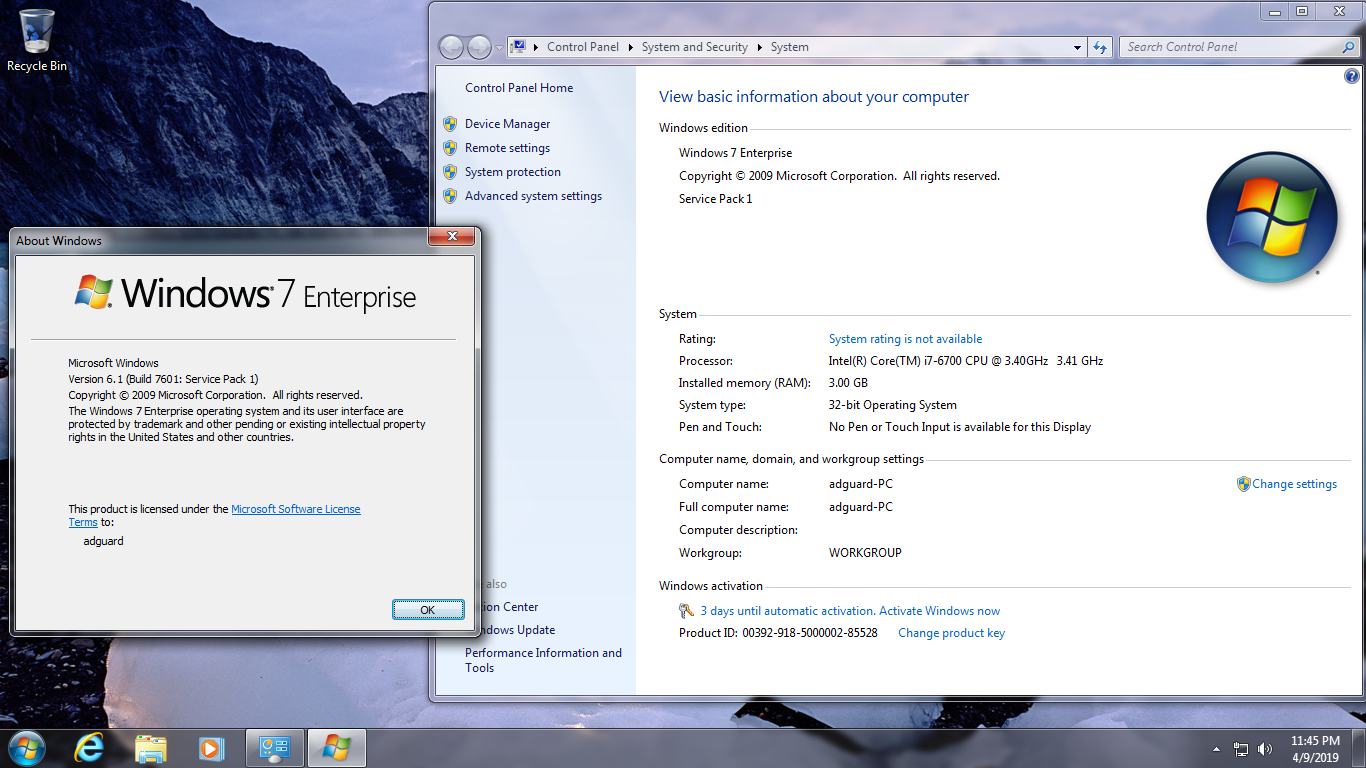The height and width of the screenshot is (768, 1366).
Task: Click shield icon beside Device Manager
Action: 450,124
